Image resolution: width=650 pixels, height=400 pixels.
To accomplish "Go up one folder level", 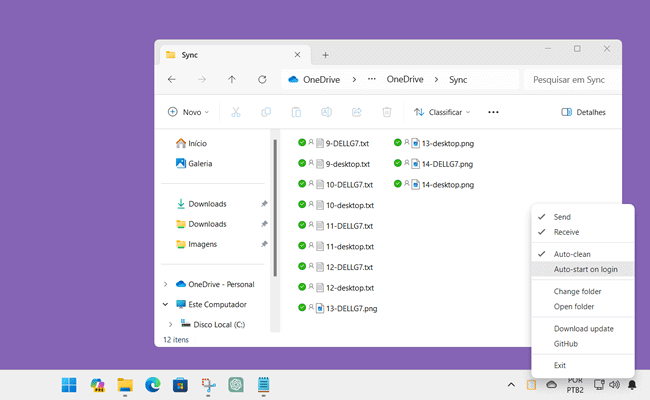I will pos(232,79).
